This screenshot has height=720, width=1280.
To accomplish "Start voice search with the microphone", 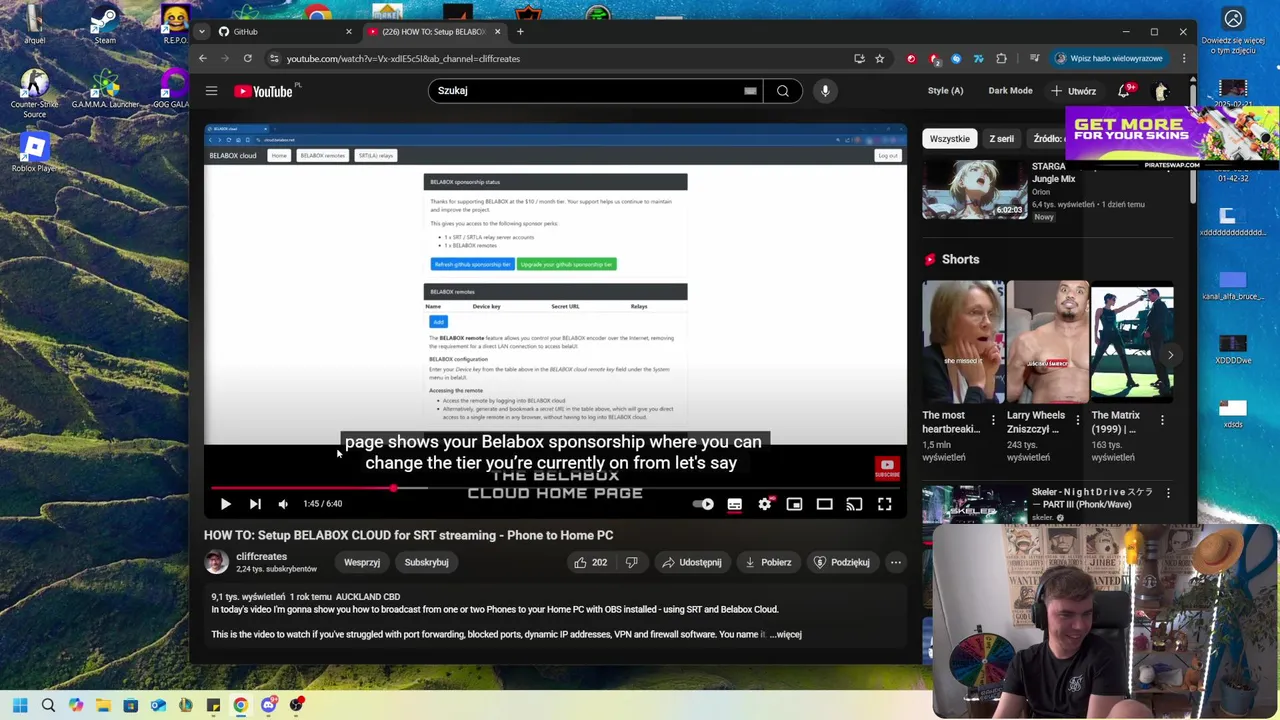I will pyautogui.click(x=825, y=91).
